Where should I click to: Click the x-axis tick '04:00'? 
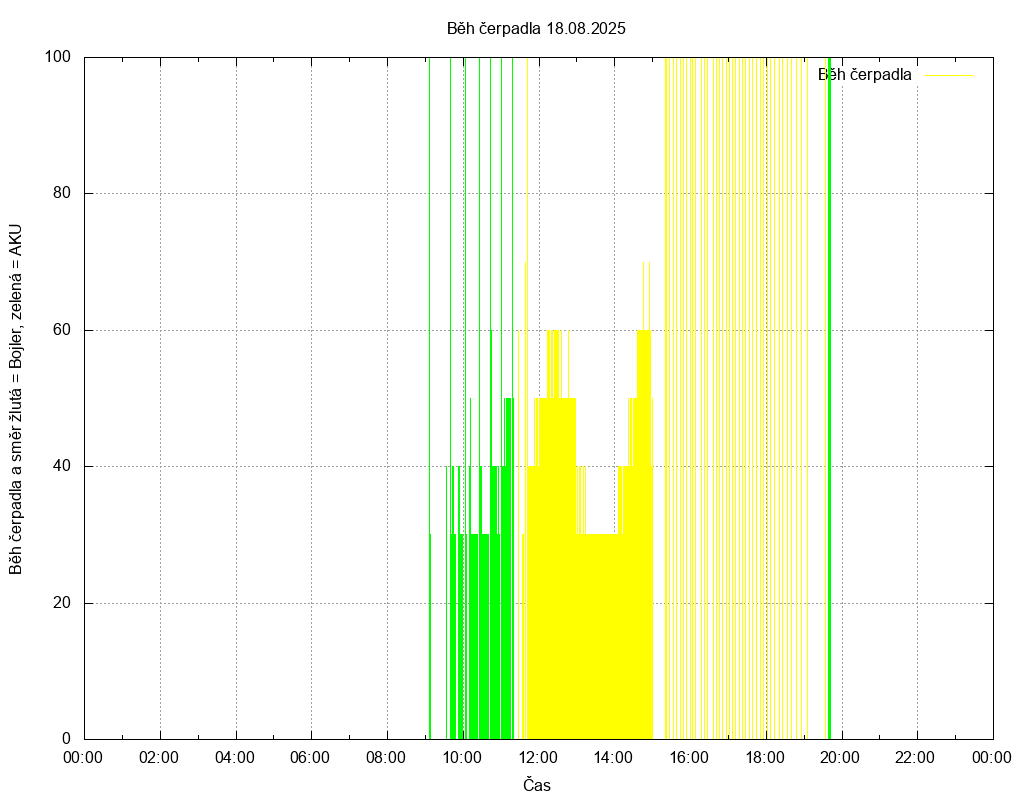point(235,758)
